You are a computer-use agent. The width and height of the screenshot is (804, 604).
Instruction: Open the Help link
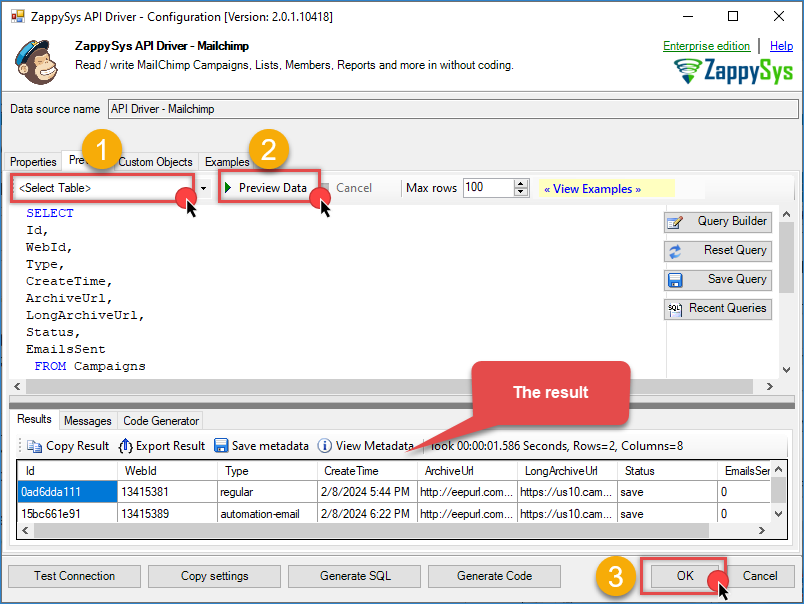point(781,46)
